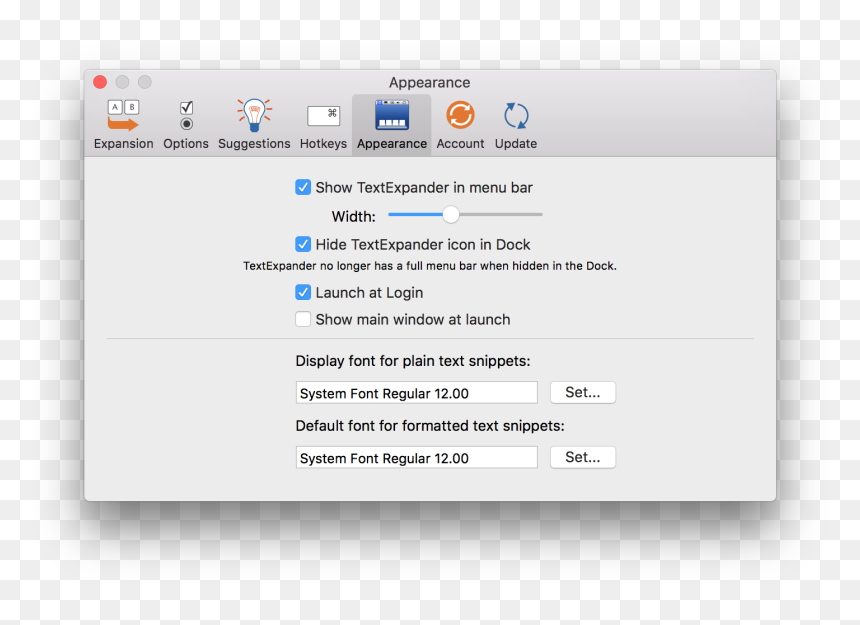Image resolution: width=860 pixels, height=625 pixels.
Task: Click Set… for plain text snippets font
Action: pyautogui.click(x=582, y=393)
